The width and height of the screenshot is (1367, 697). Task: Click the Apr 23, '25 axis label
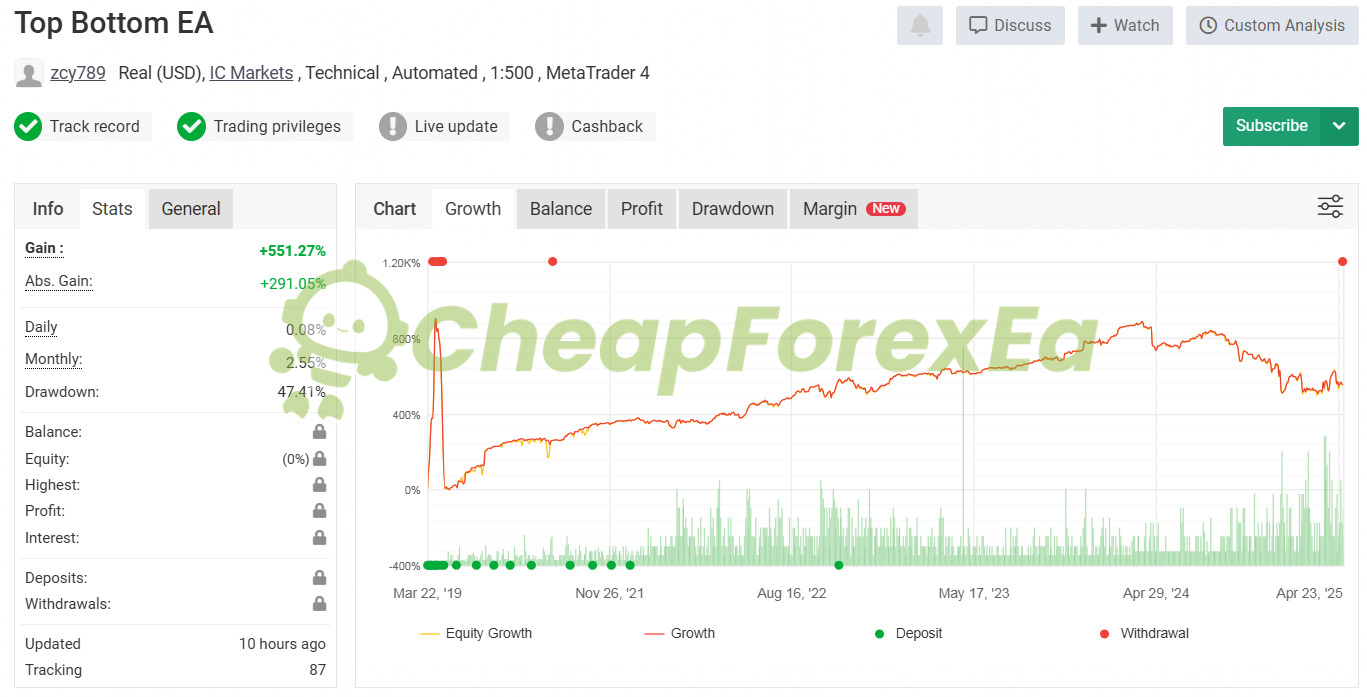(1309, 593)
